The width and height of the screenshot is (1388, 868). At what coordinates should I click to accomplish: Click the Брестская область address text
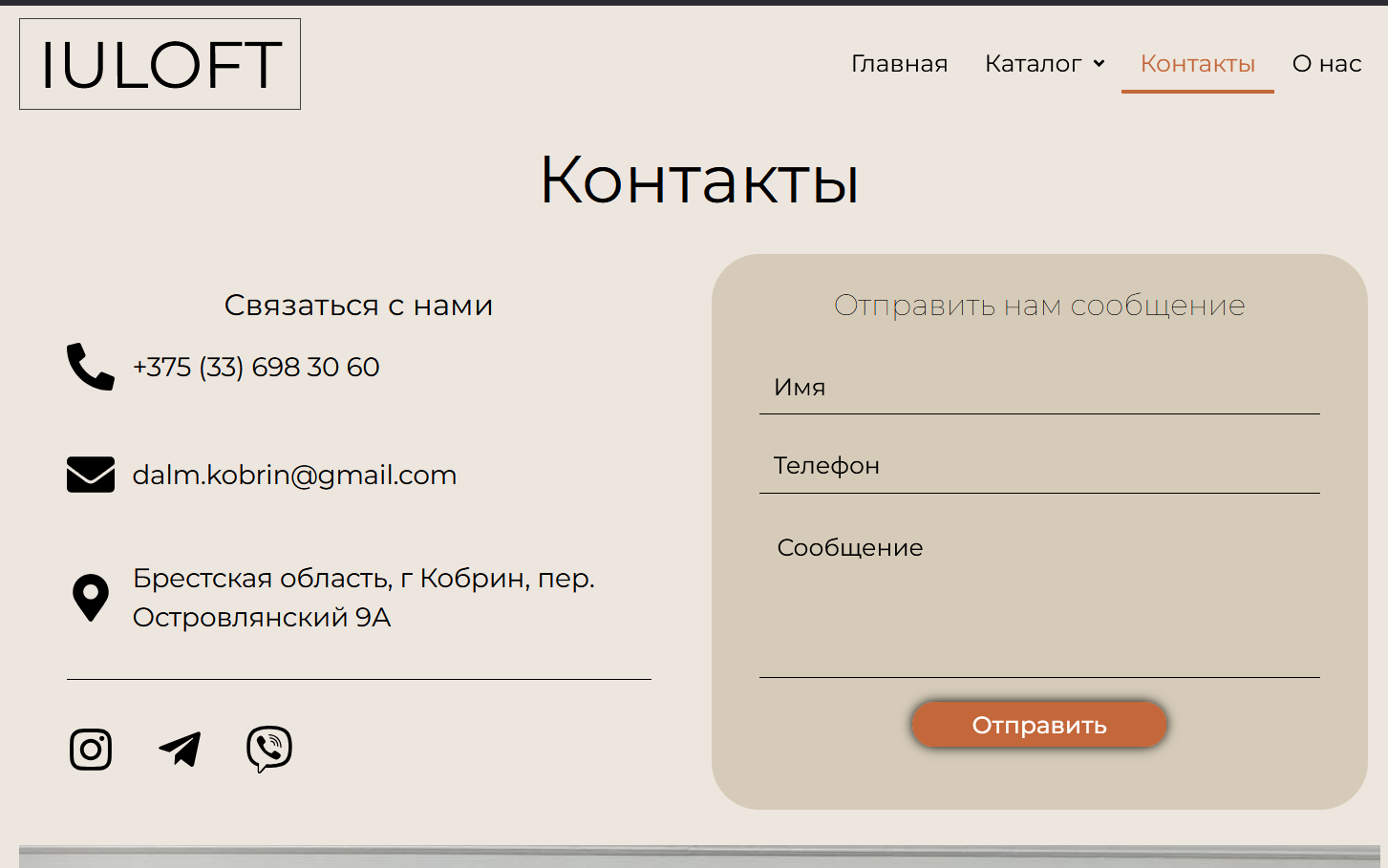tap(364, 598)
